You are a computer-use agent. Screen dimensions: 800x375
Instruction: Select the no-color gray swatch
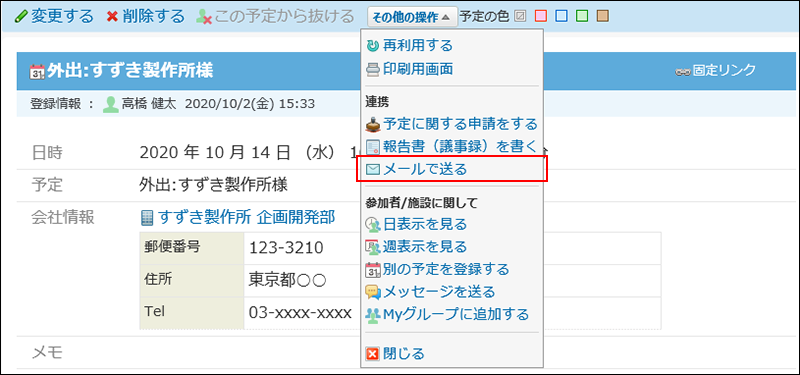[519, 16]
